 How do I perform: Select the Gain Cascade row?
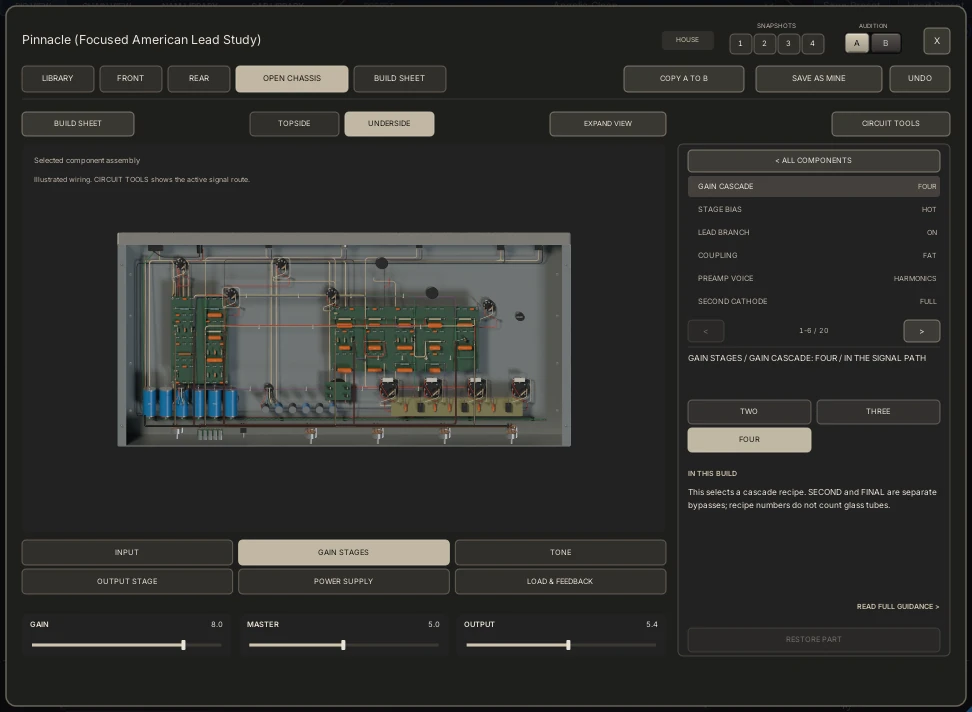pyautogui.click(x=813, y=187)
